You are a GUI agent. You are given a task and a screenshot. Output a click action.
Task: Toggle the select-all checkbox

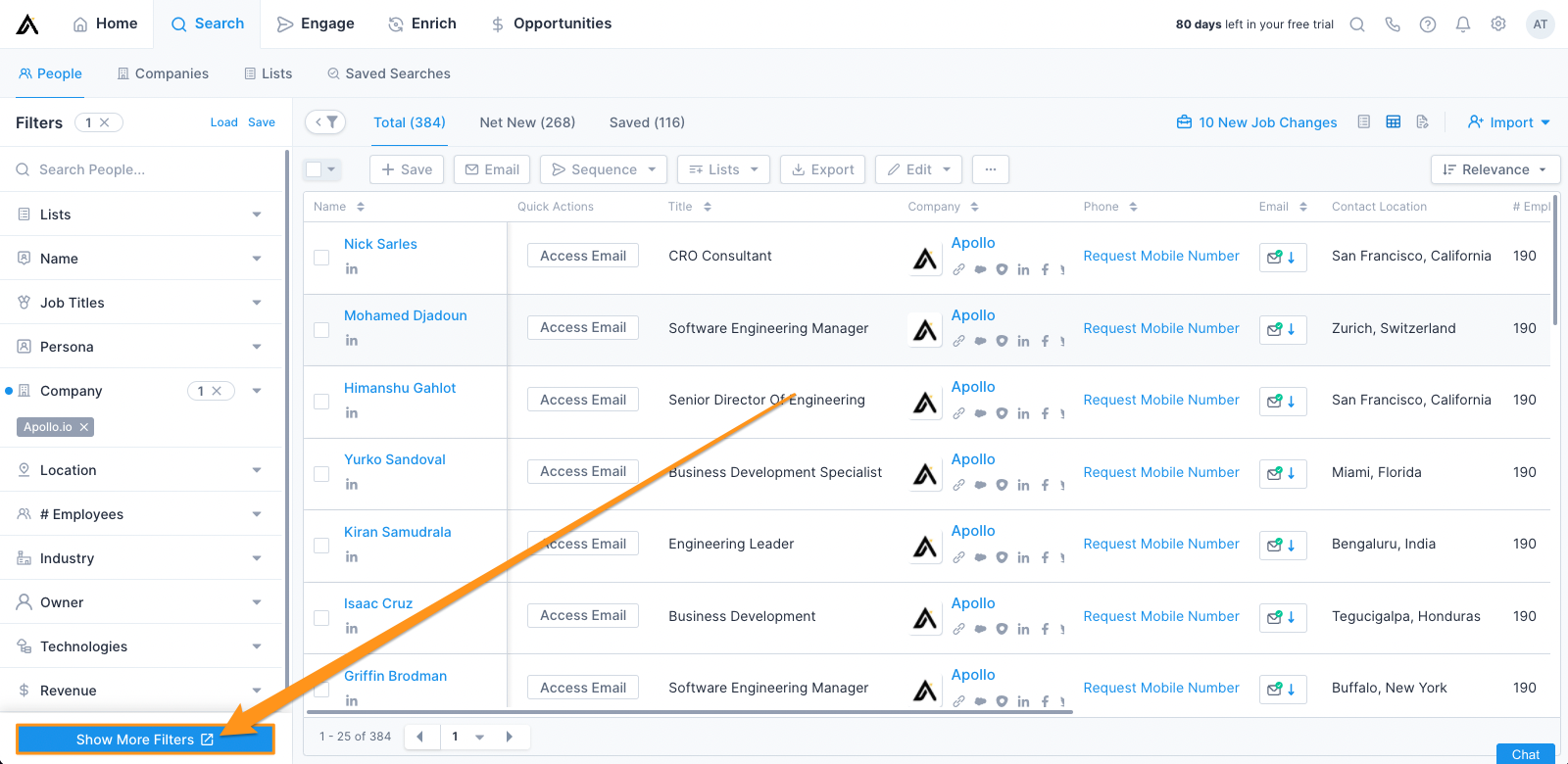coord(314,169)
